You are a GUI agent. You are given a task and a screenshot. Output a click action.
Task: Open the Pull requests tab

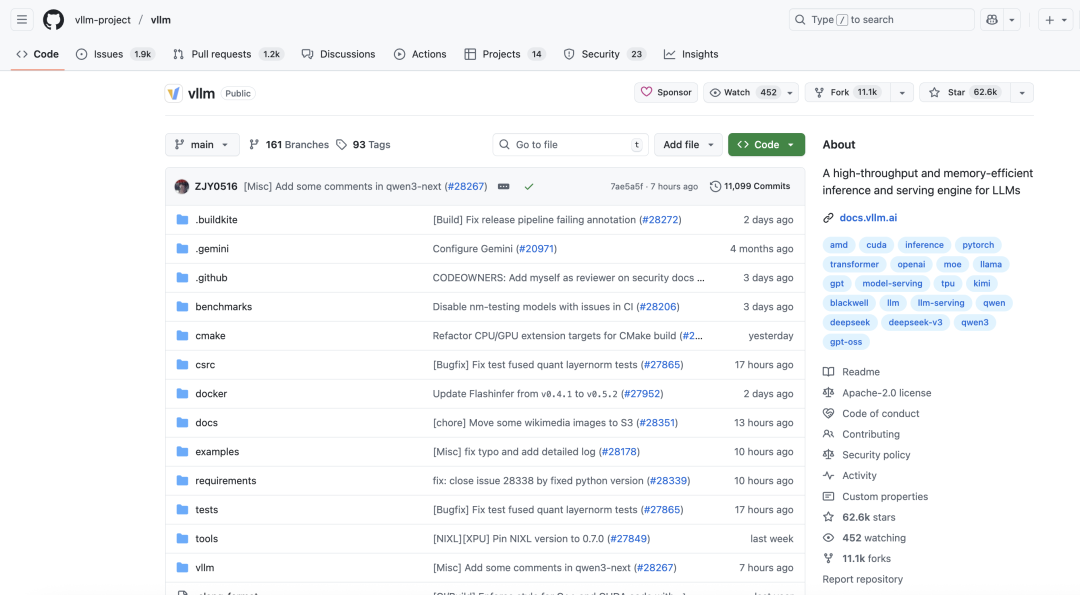pos(228,54)
